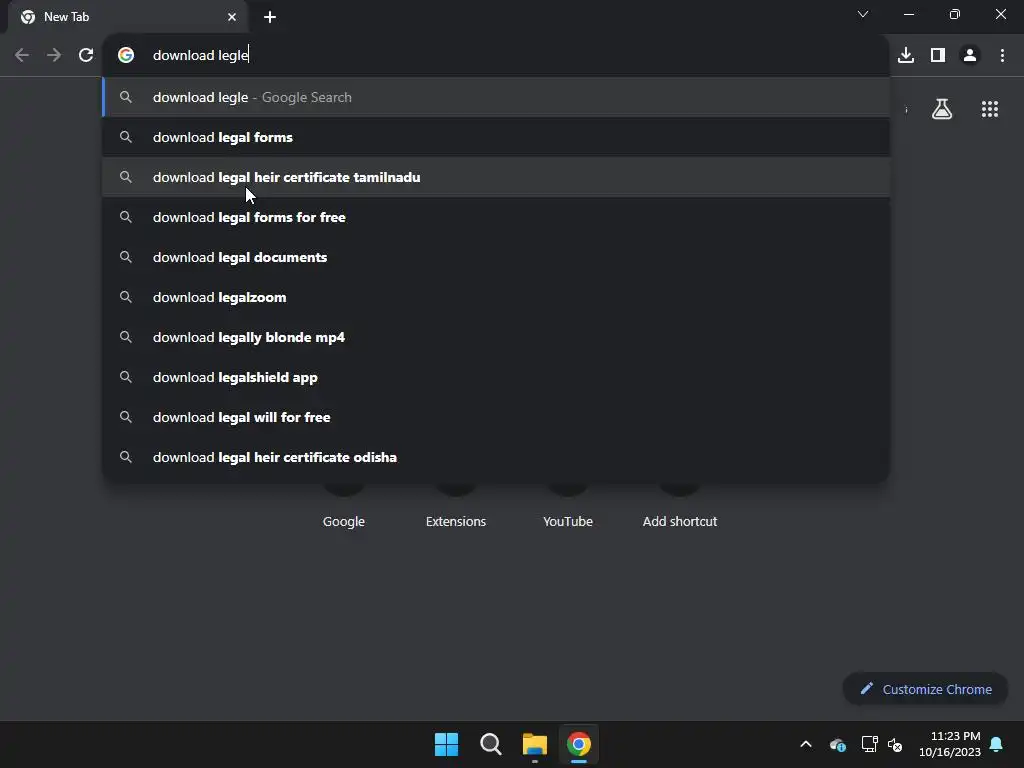This screenshot has height=768, width=1024.
Task: Pick 'download legal heir certificate tamilnadu'
Action: [496, 177]
